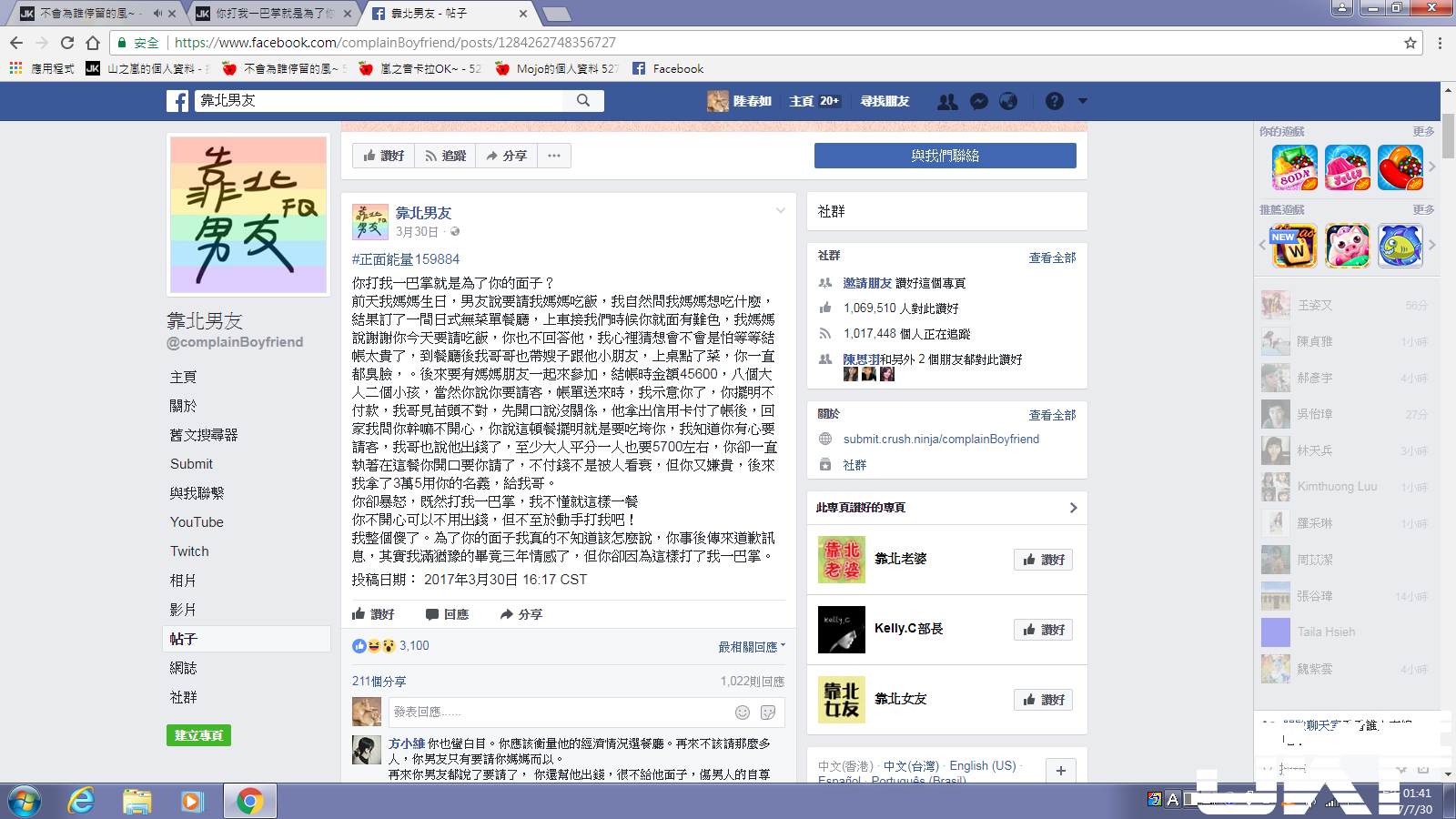Image resolution: width=1456 pixels, height=819 pixels.
Task: Like the Kelly.C部長 page
Action: pyautogui.click(x=1043, y=630)
